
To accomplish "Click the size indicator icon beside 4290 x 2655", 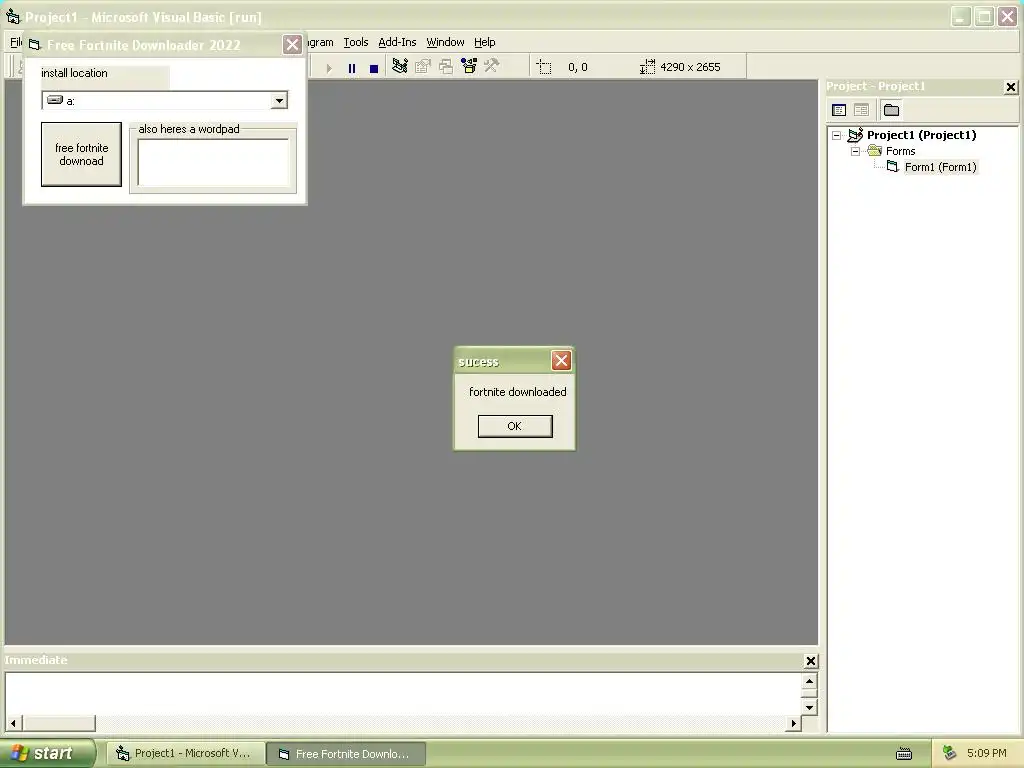I will (647, 67).
